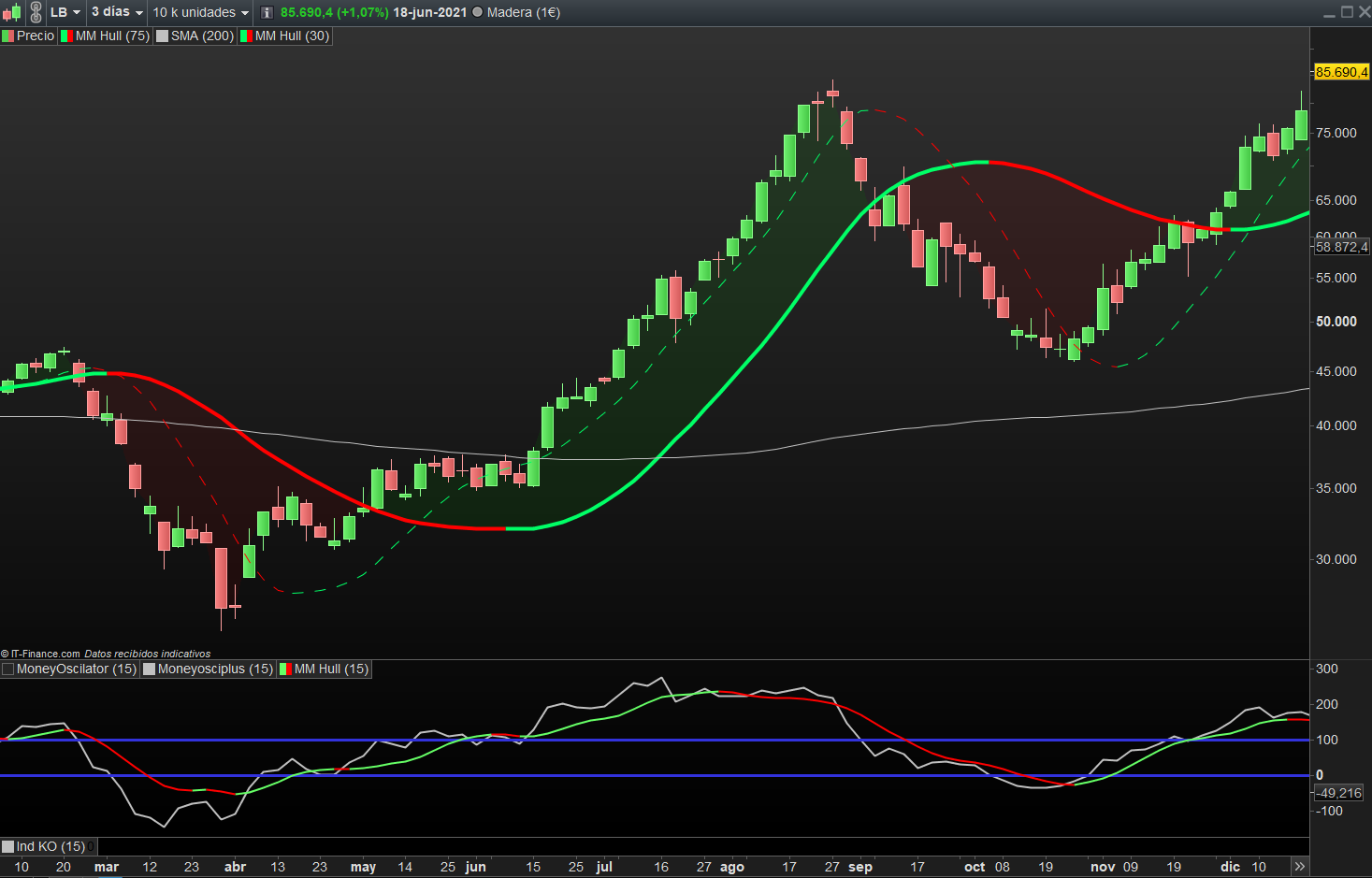Click the SMA (200) grey colour swatch

point(163,36)
